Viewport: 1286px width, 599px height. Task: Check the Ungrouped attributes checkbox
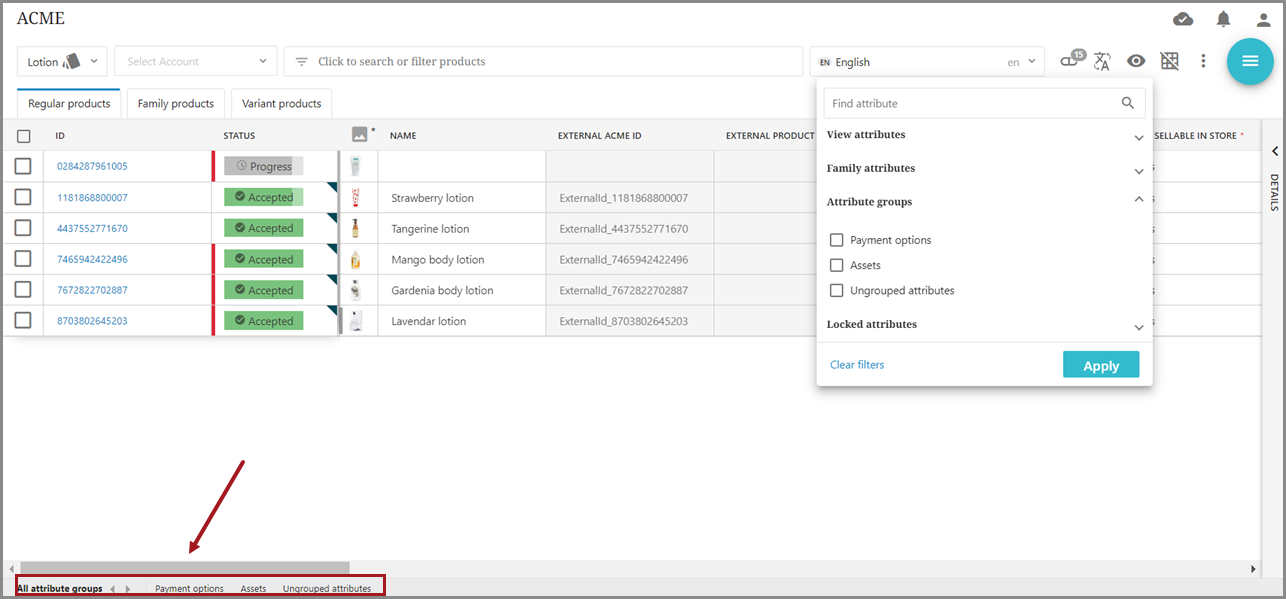[x=837, y=290]
